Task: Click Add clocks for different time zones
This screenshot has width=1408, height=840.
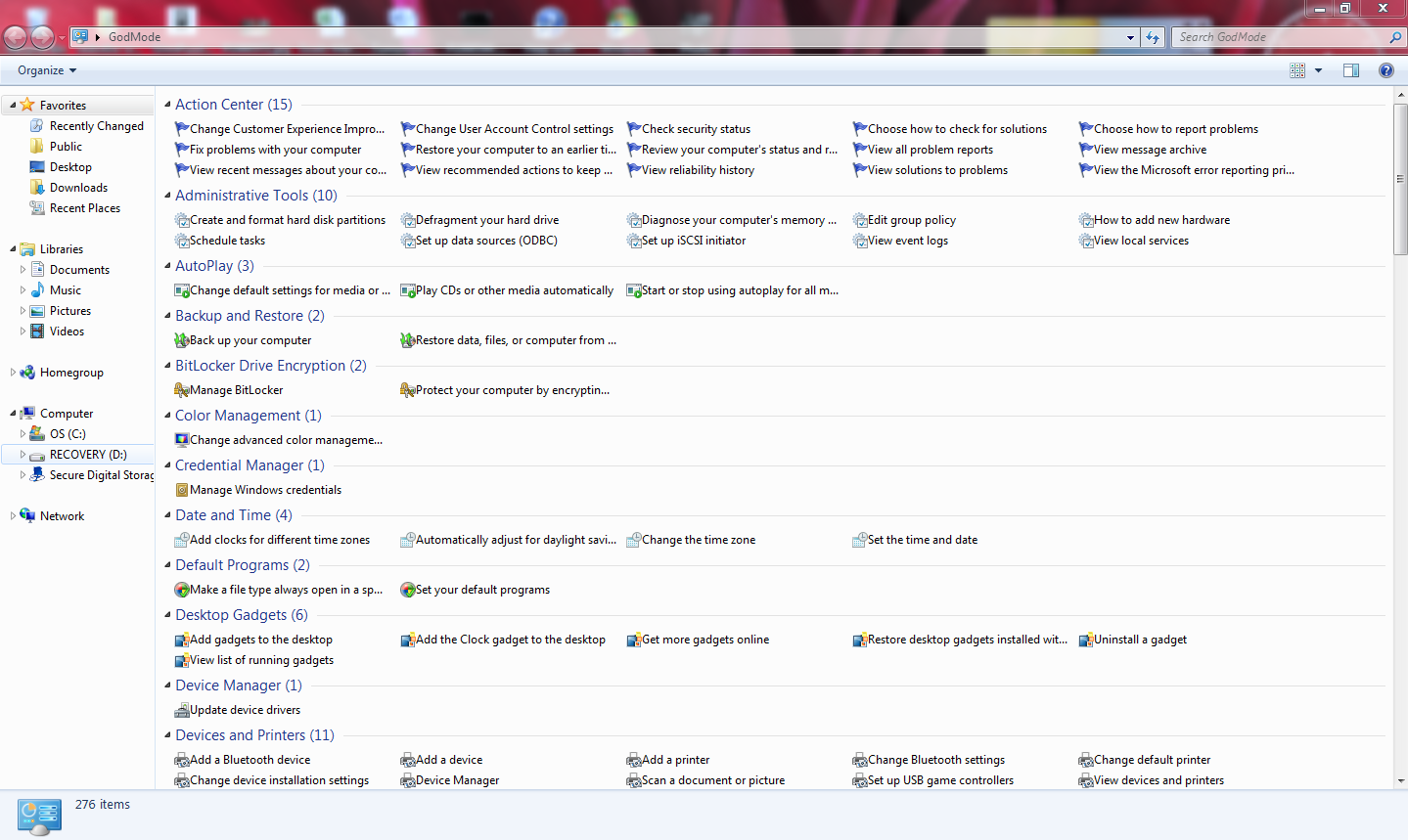Action: (x=280, y=540)
